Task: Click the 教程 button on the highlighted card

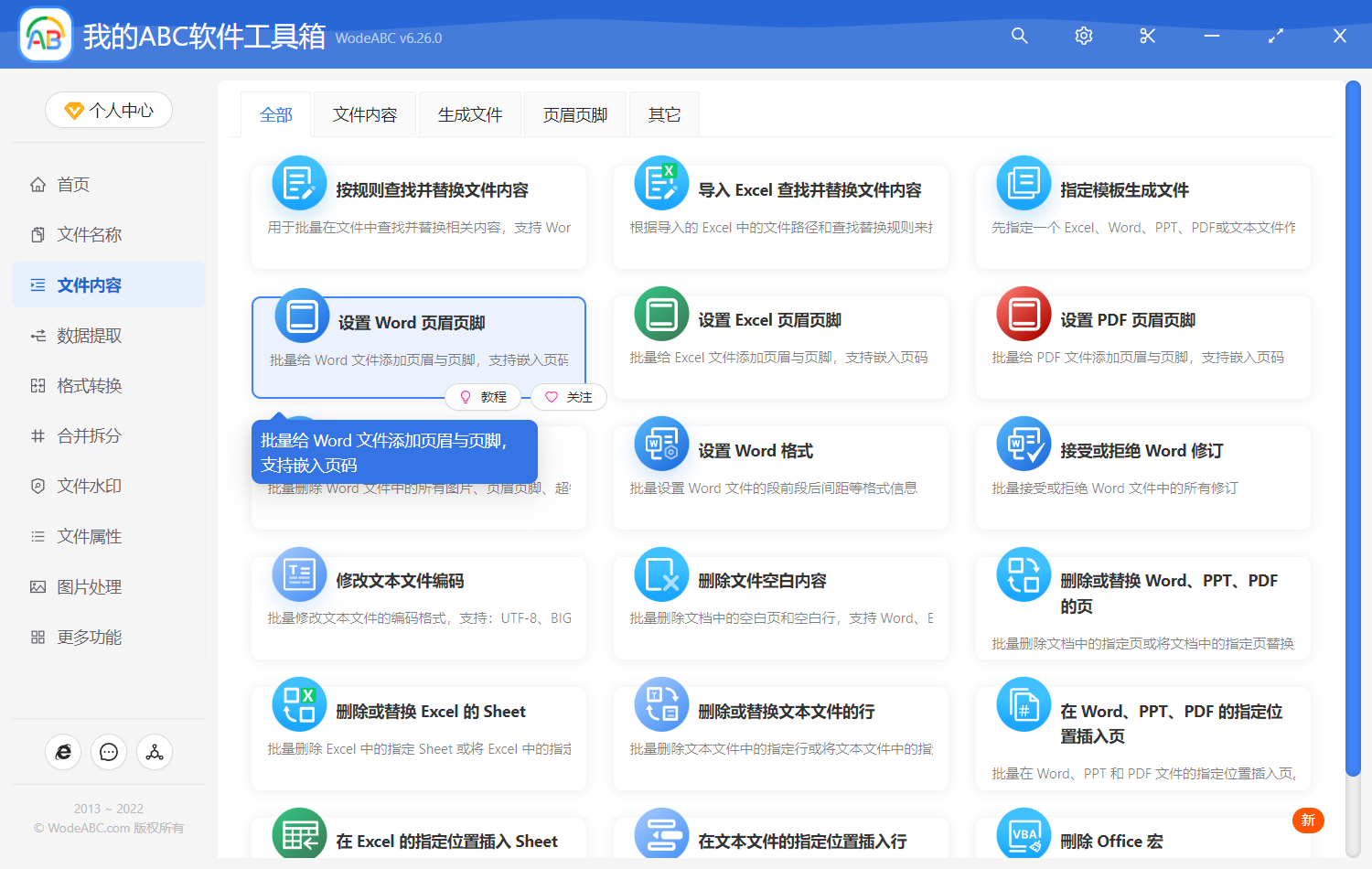Action: 483,397
